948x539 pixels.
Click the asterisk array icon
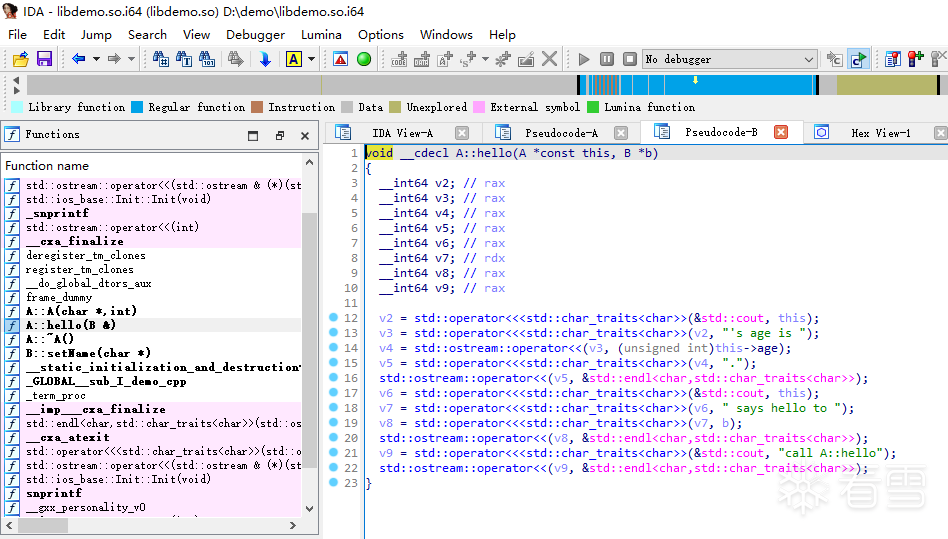[x=503, y=59]
